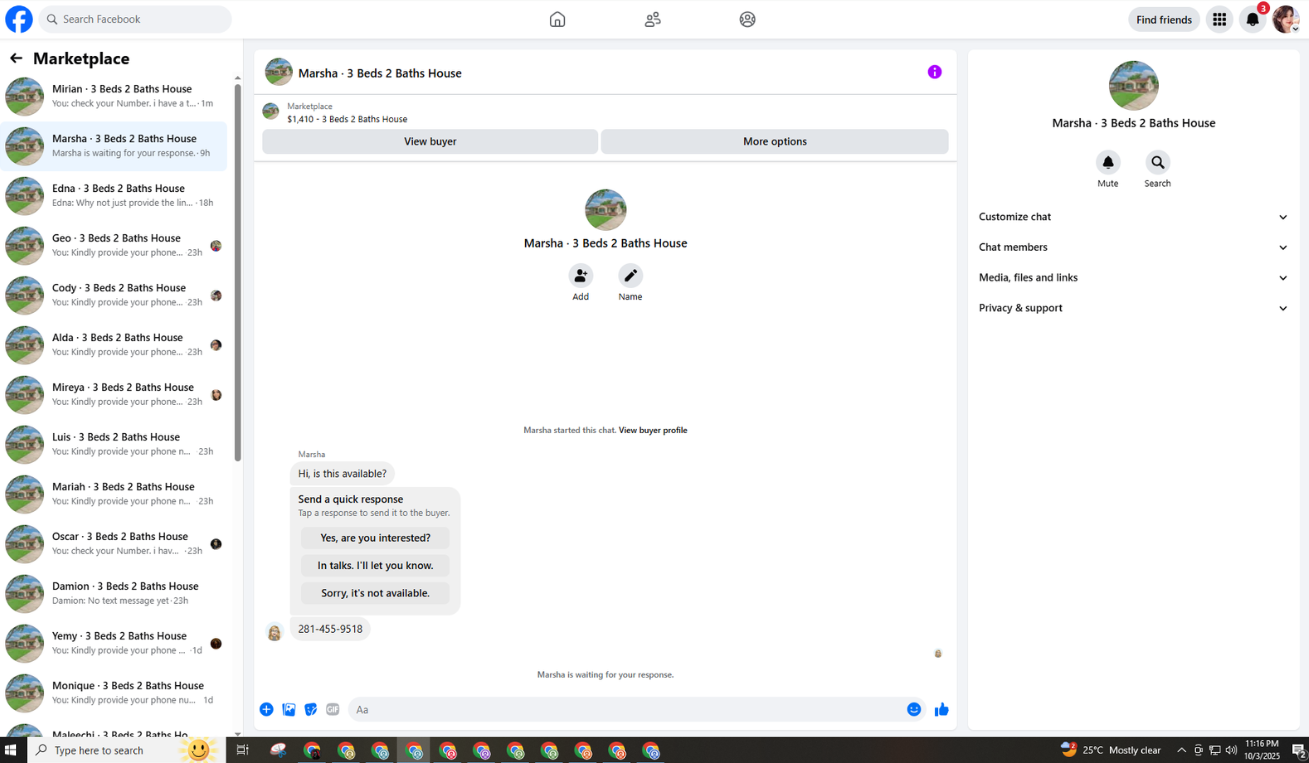Image resolution: width=1309 pixels, height=763 pixels.
Task: Open the Monique conversation
Action: [x=114, y=692]
